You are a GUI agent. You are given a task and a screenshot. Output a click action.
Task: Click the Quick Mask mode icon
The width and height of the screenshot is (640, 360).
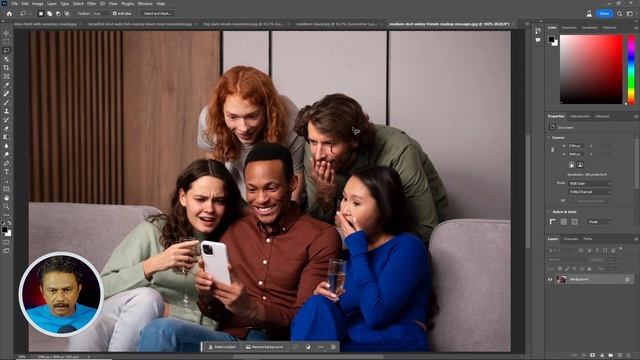click(6, 242)
